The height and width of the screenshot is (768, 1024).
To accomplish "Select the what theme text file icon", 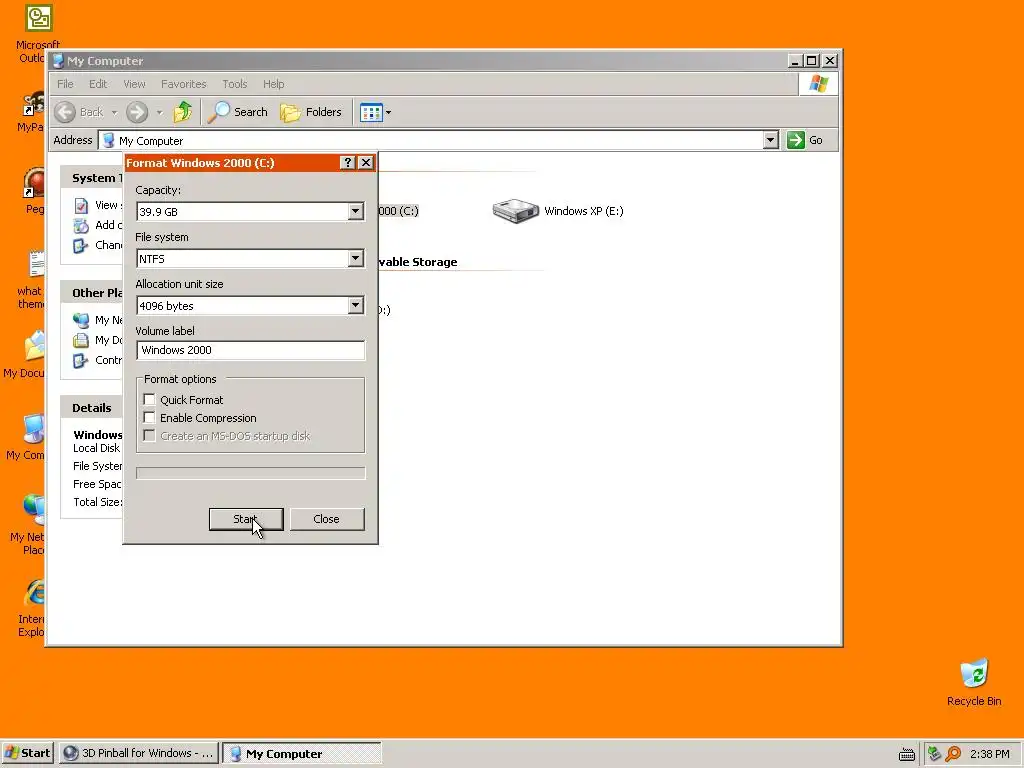I will (36, 264).
